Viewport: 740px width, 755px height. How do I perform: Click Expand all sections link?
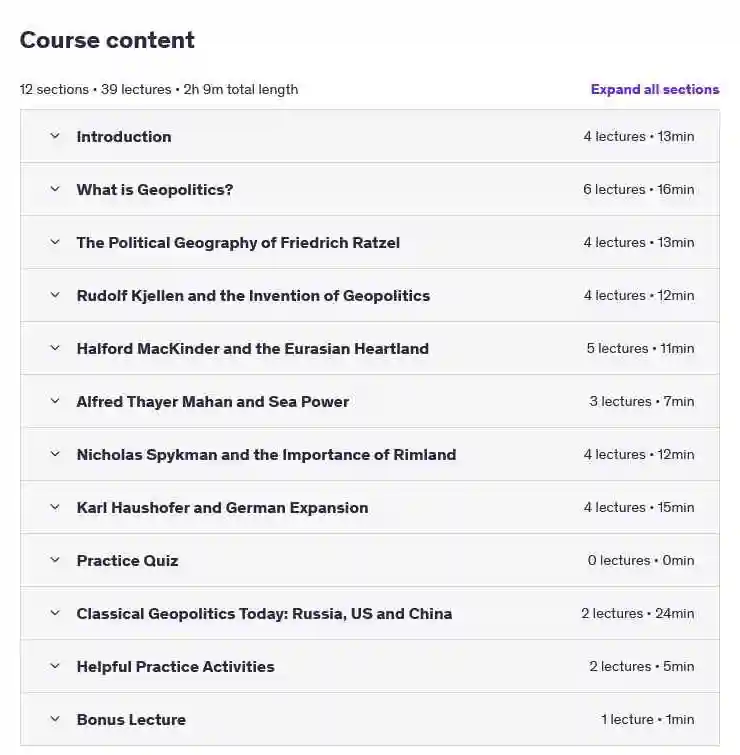(655, 90)
